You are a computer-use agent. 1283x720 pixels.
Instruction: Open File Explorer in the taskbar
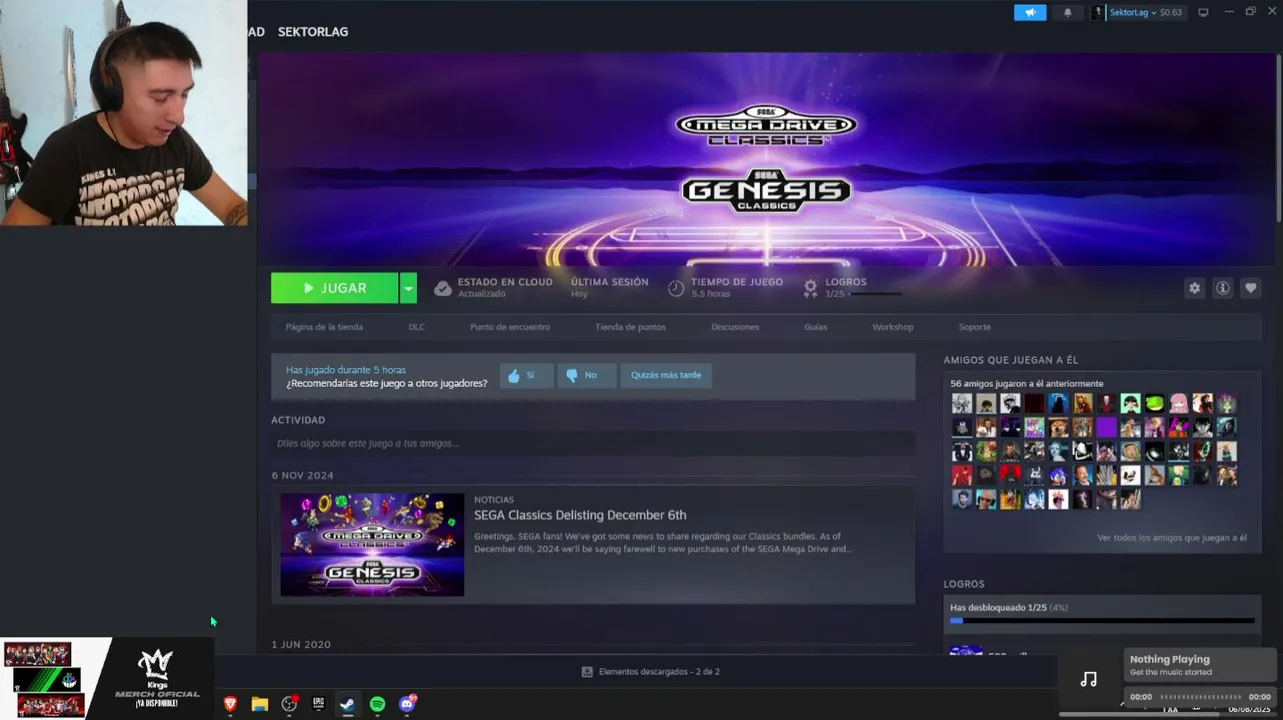260,704
